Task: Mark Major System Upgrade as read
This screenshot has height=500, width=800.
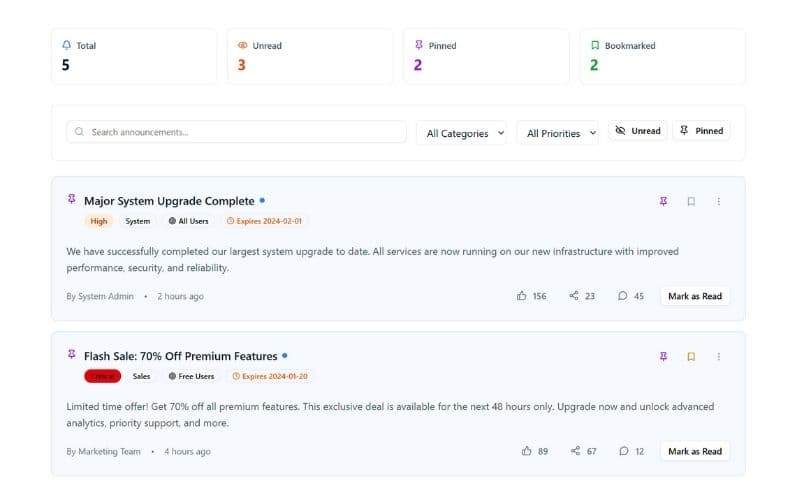Action: [x=695, y=296]
